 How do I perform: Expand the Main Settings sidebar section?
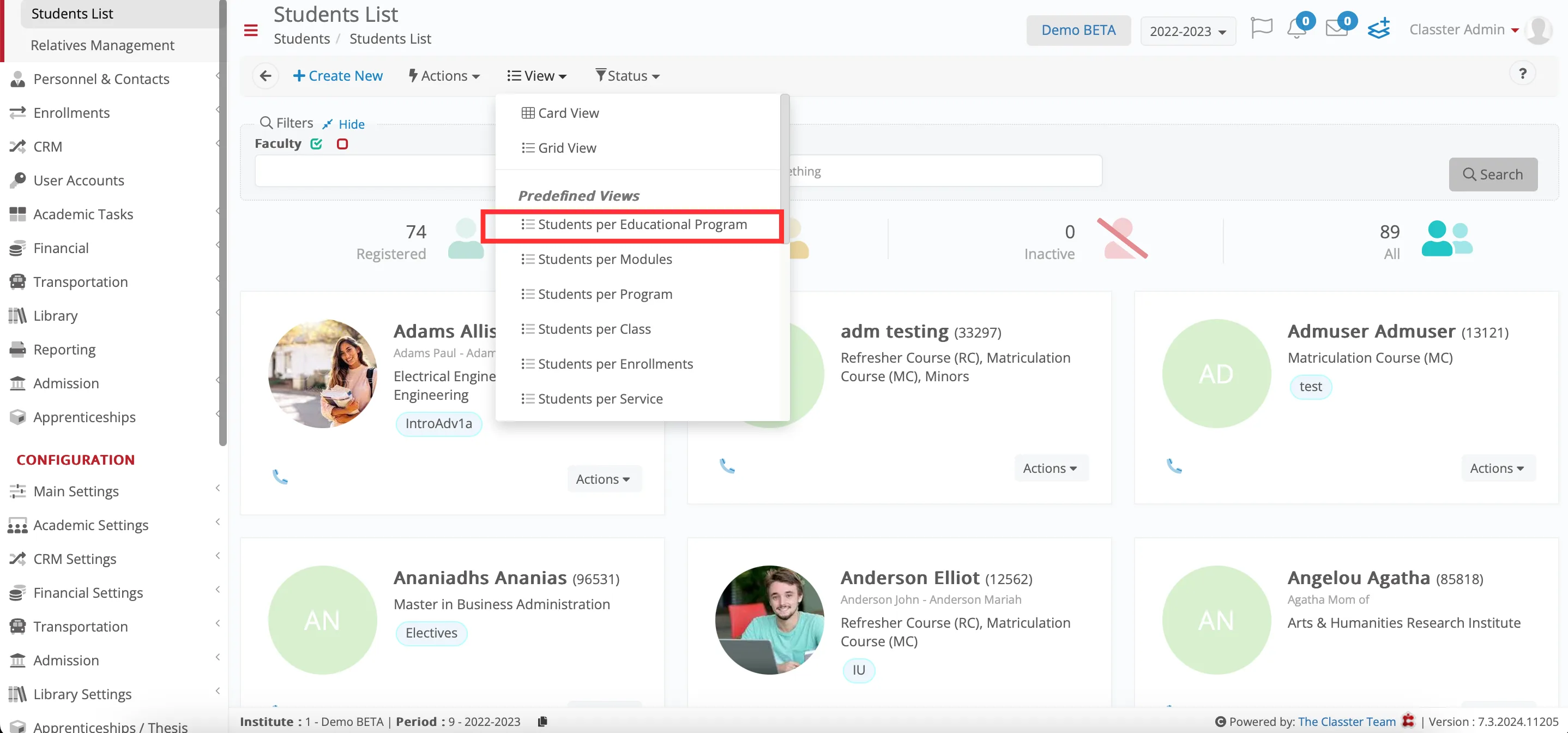tap(114, 491)
